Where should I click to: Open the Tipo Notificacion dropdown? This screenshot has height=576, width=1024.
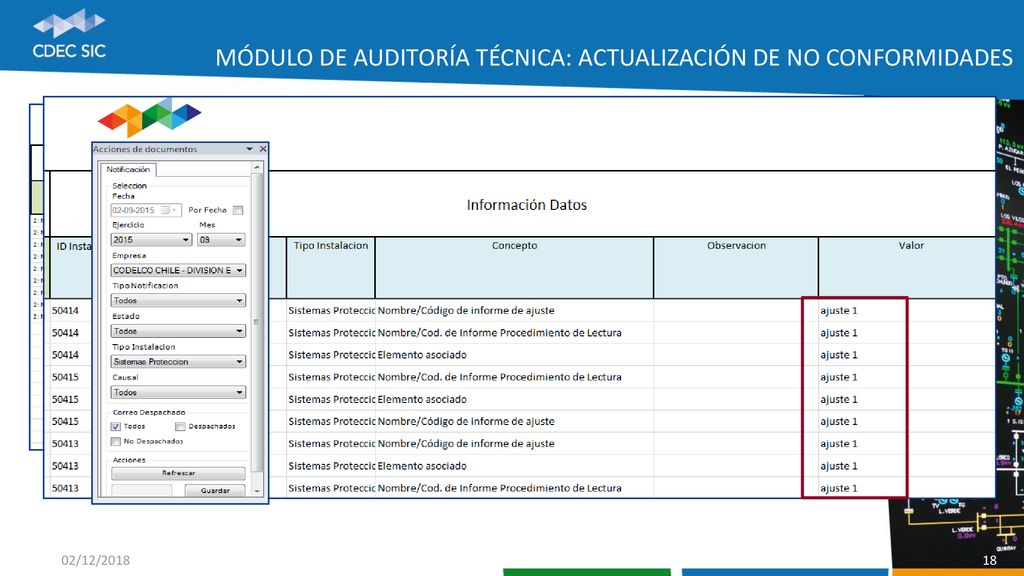[x=178, y=300]
